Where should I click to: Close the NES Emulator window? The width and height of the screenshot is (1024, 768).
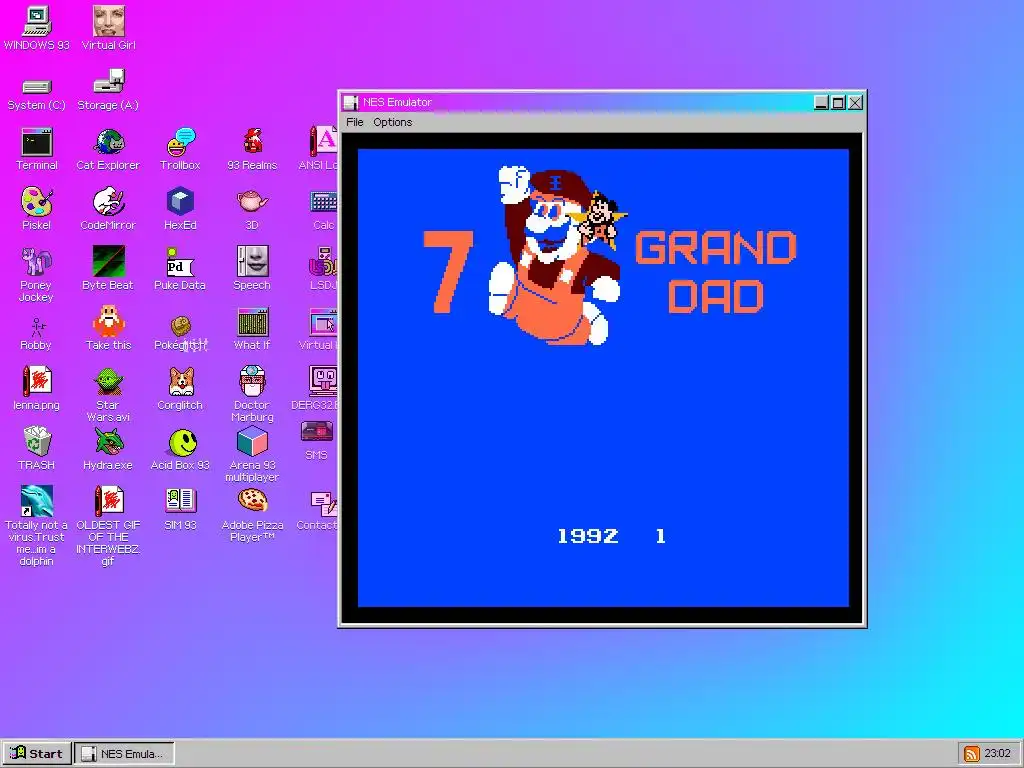coord(856,103)
